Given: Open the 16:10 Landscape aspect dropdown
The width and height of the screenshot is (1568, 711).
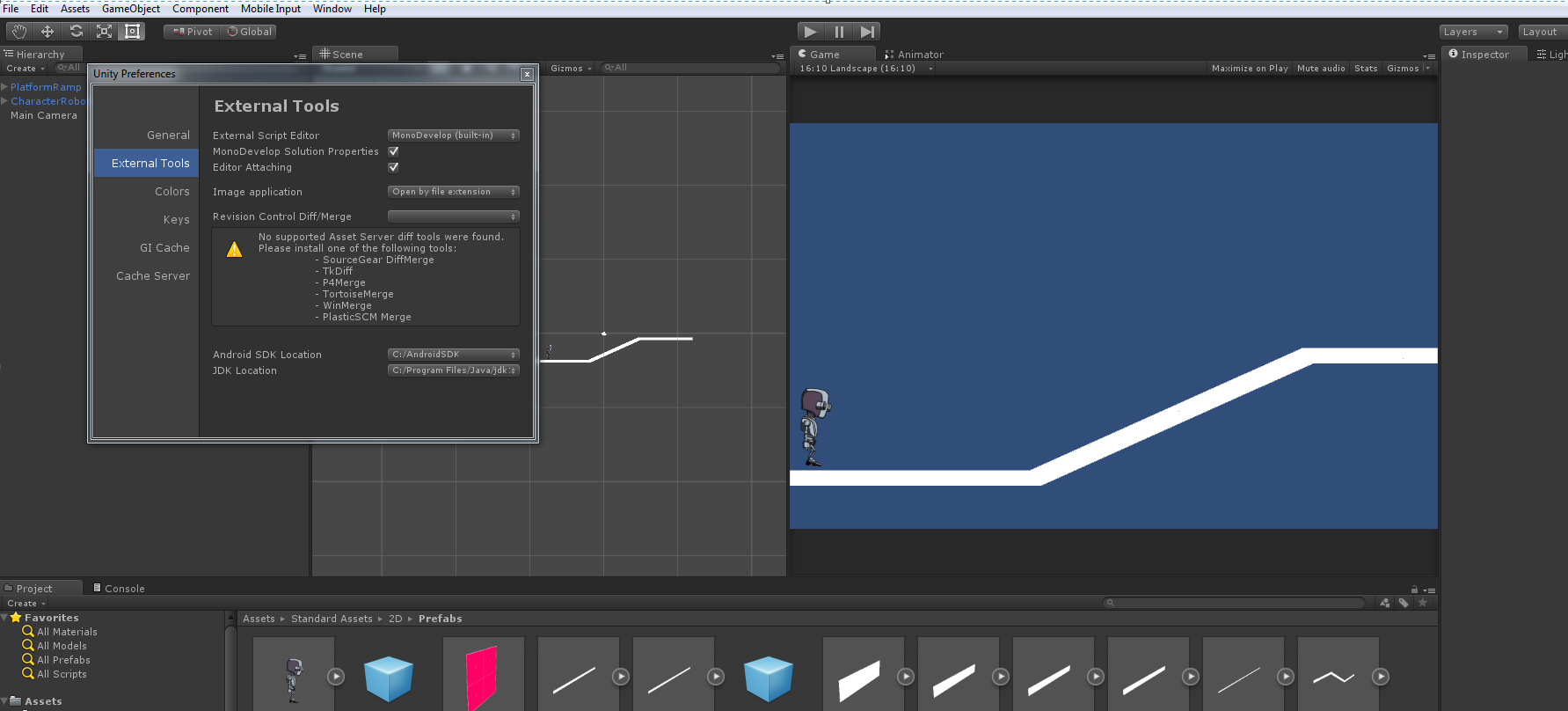Looking at the screenshot, I should (x=865, y=69).
